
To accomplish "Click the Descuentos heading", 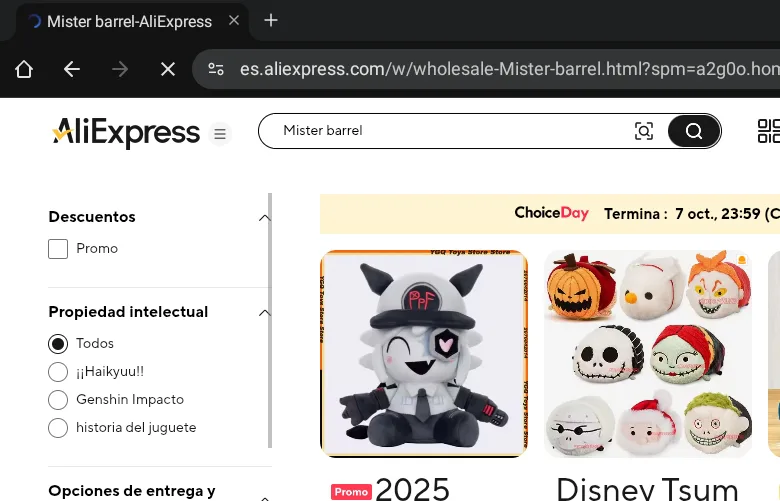I will [x=92, y=217].
